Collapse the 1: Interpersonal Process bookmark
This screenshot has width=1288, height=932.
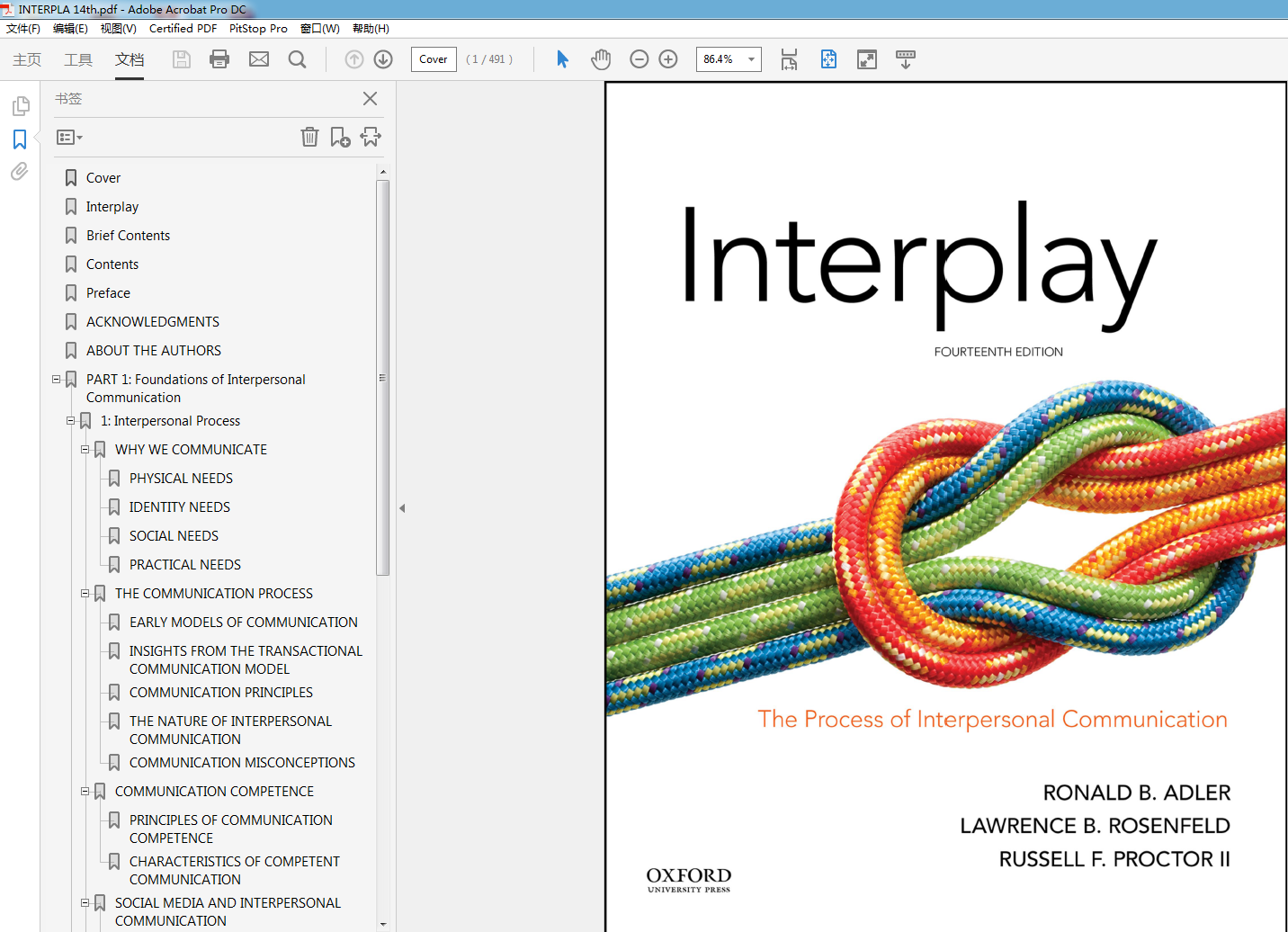click(71, 421)
